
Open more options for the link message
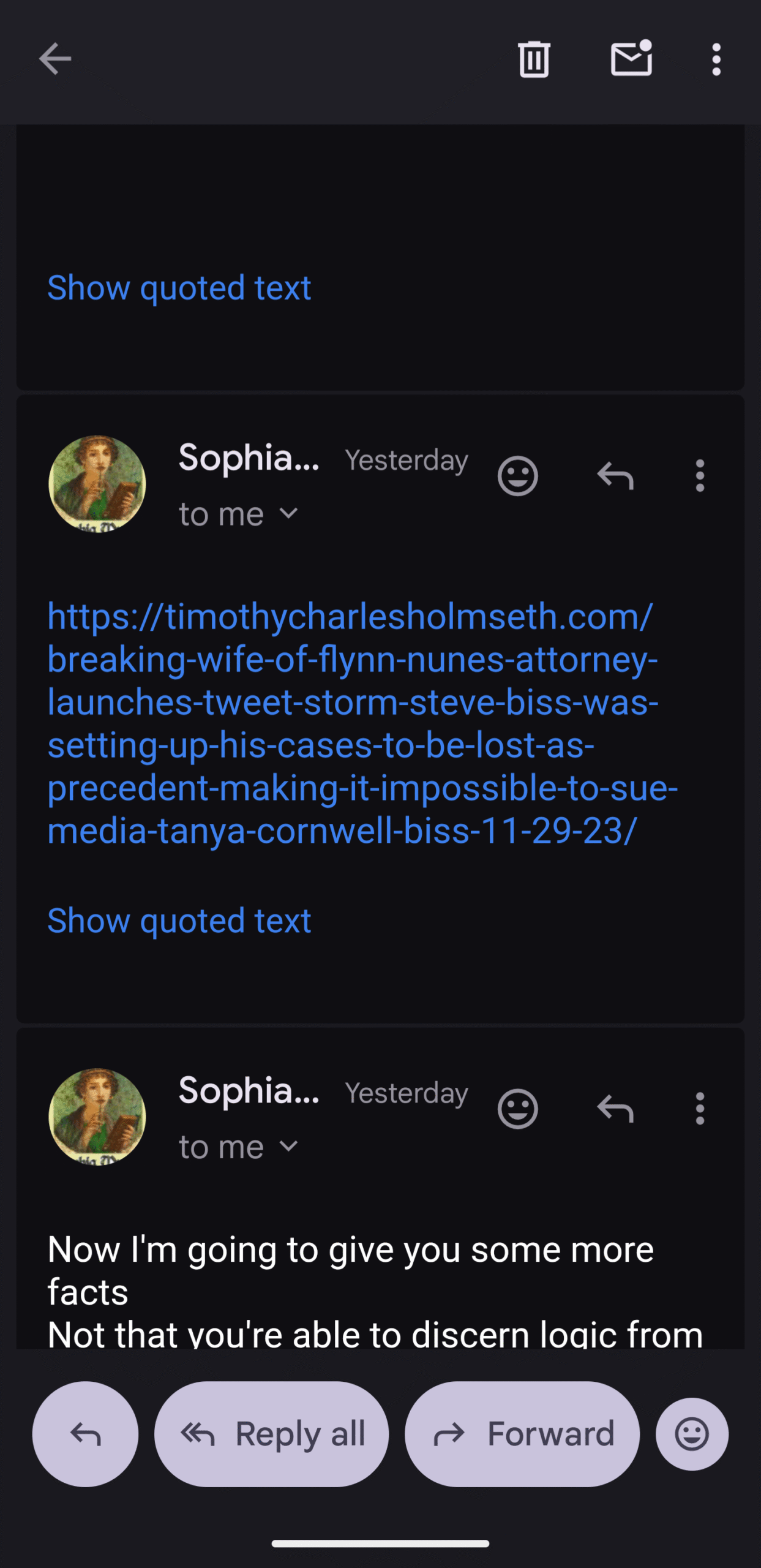(x=700, y=476)
